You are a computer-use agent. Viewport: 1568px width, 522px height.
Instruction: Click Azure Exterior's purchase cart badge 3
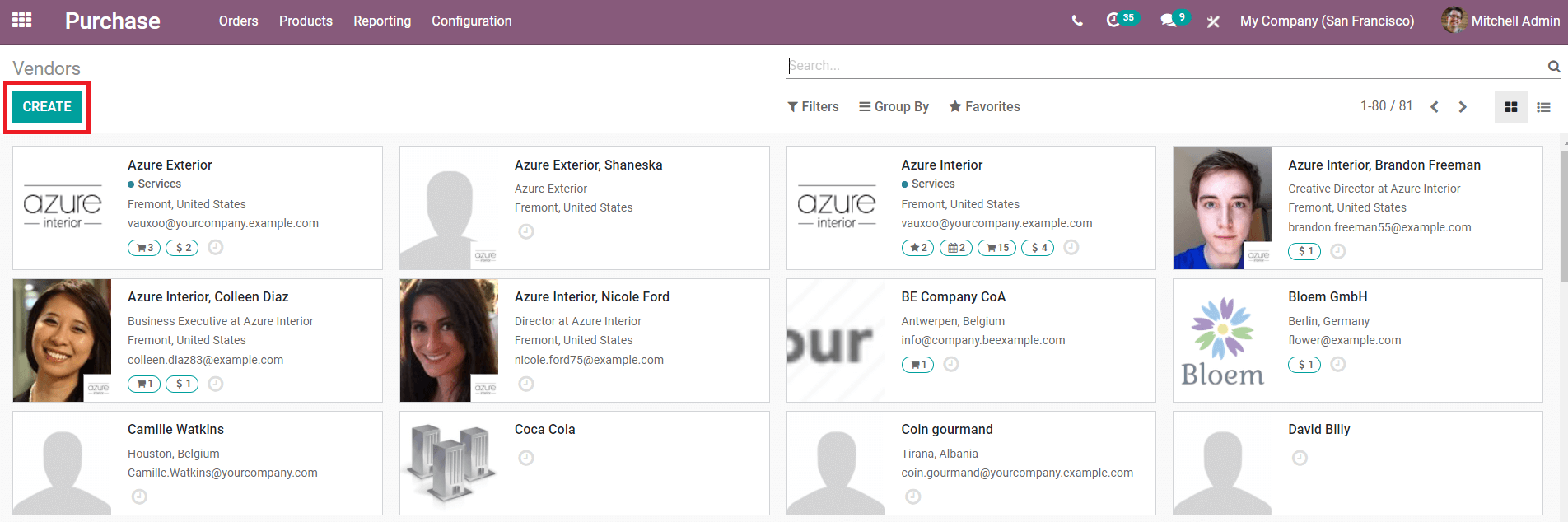(144, 248)
